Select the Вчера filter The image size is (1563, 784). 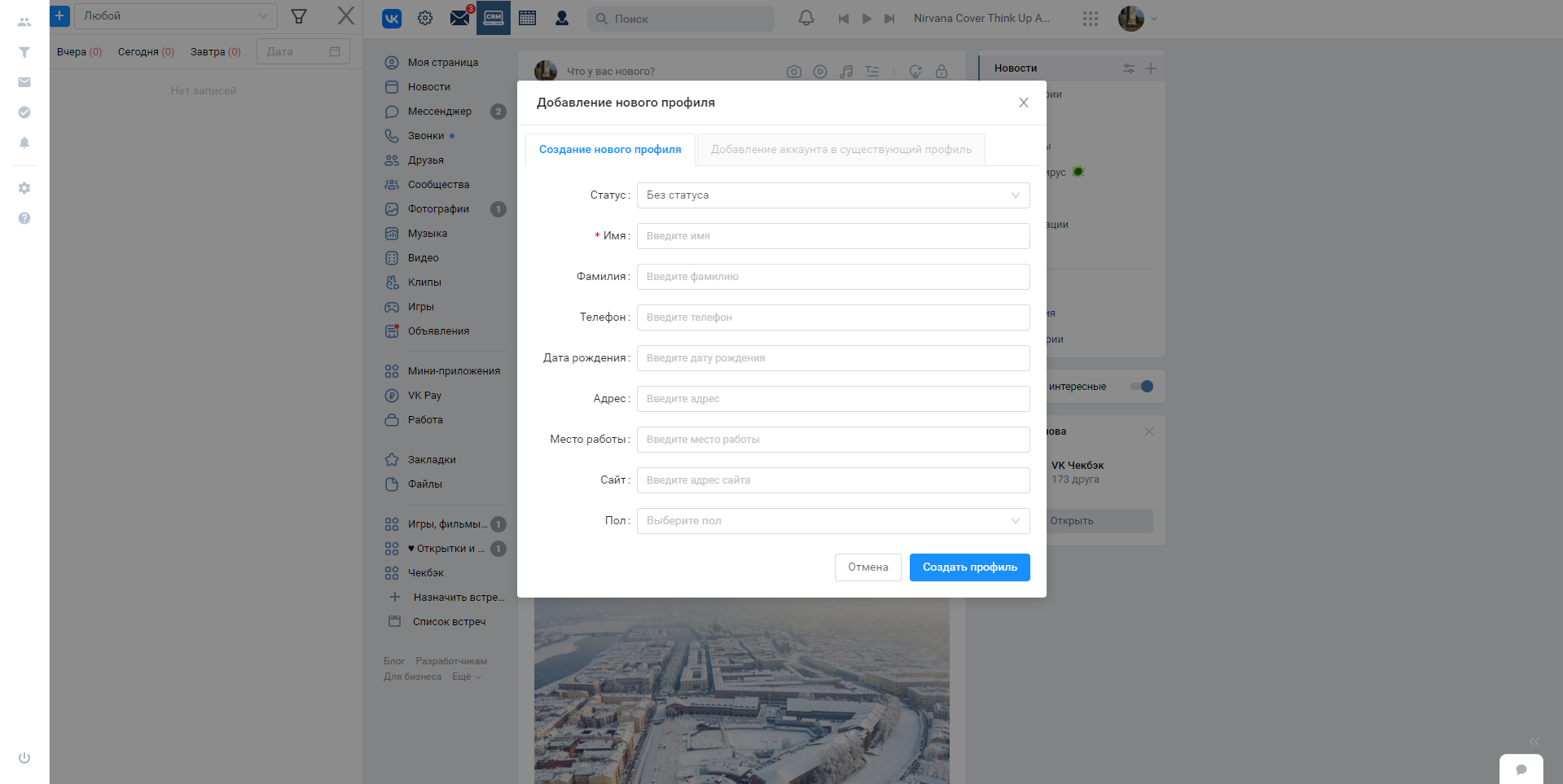click(x=79, y=52)
